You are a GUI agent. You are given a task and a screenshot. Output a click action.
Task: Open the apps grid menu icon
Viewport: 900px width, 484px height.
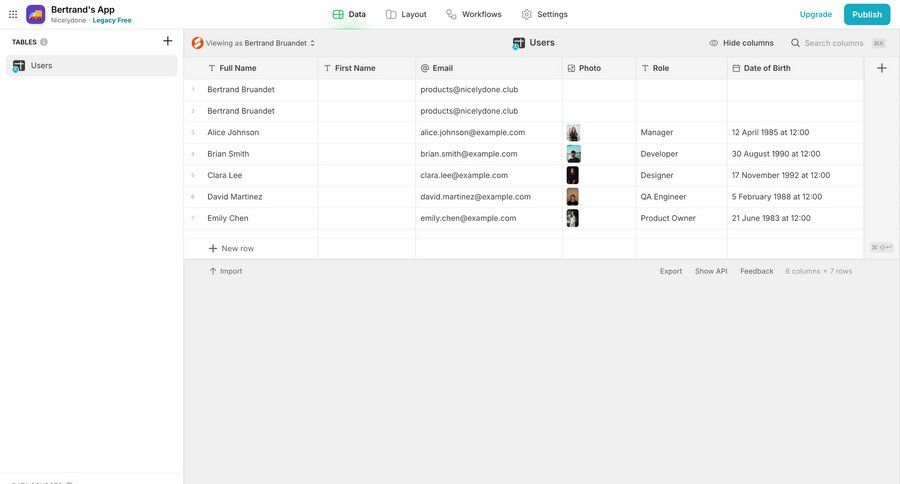click(x=13, y=14)
